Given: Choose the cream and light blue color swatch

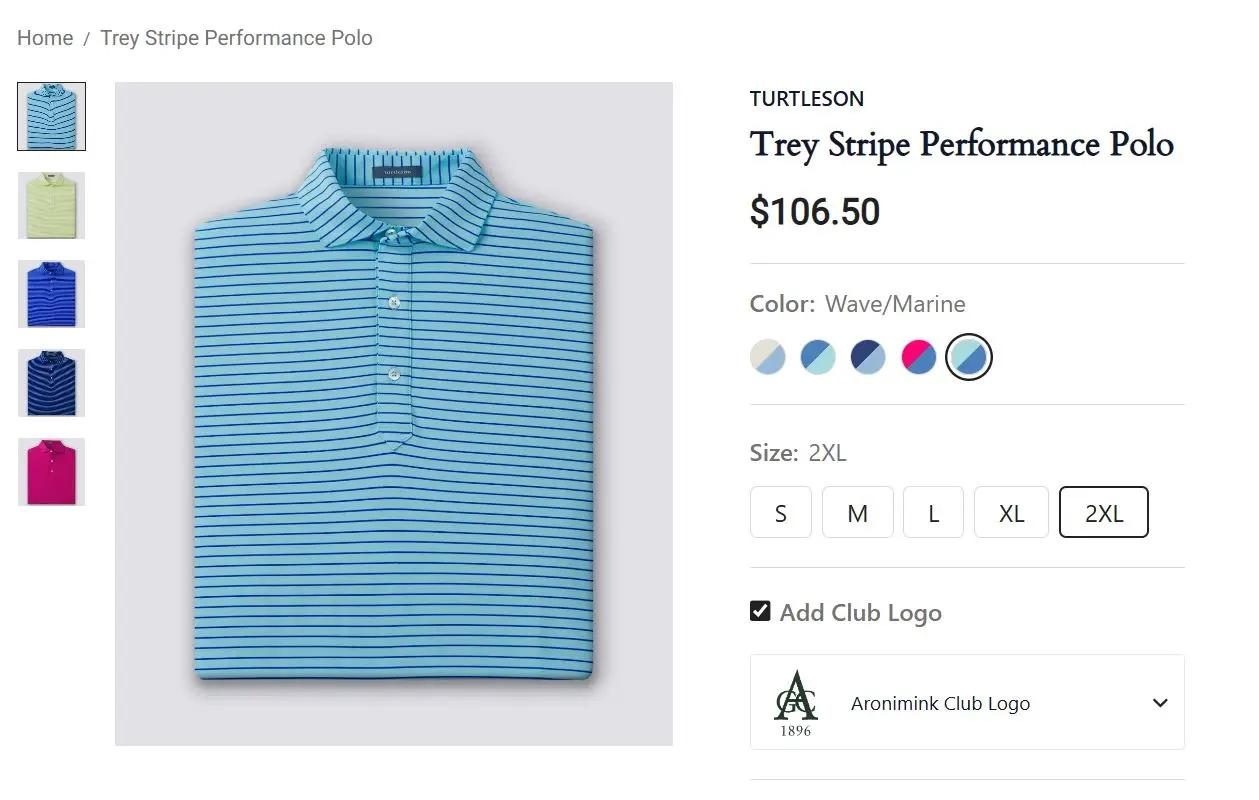Looking at the screenshot, I should [768, 357].
